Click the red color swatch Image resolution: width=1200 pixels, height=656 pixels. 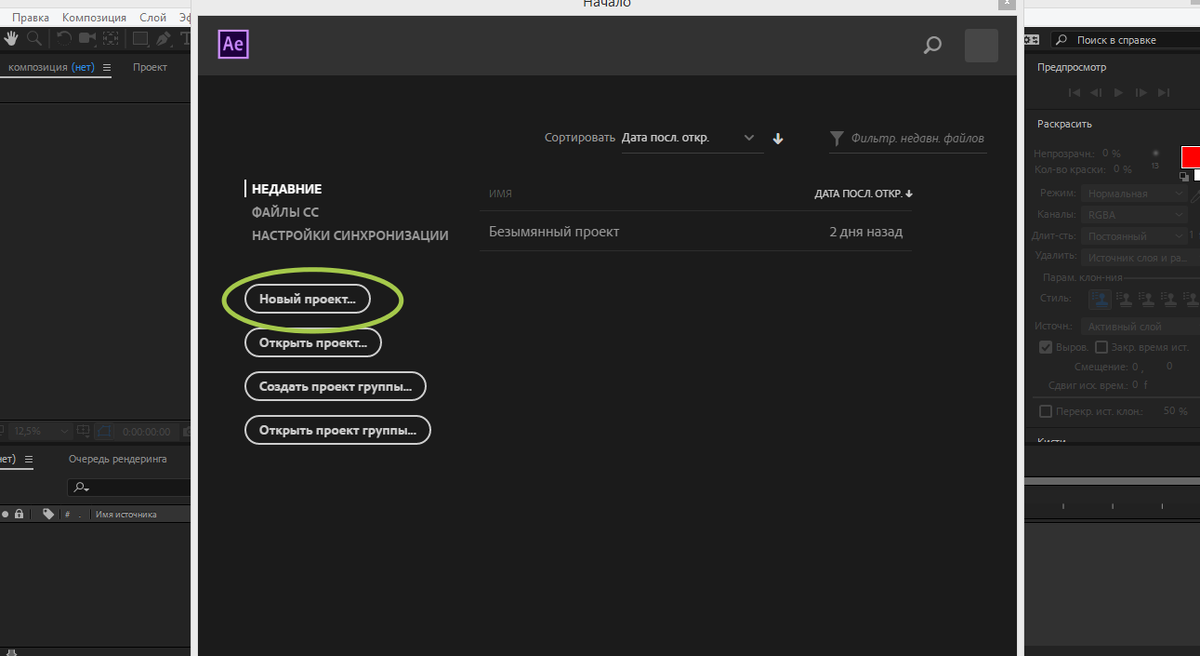pyautogui.click(x=1190, y=157)
